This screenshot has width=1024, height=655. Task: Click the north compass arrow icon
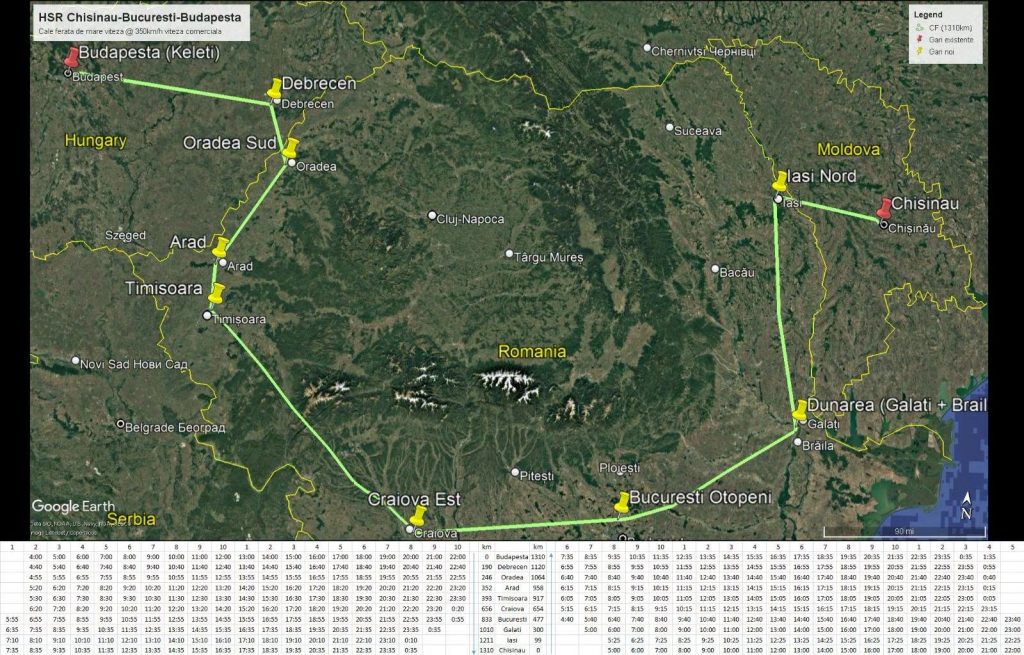(x=966, y=507)
